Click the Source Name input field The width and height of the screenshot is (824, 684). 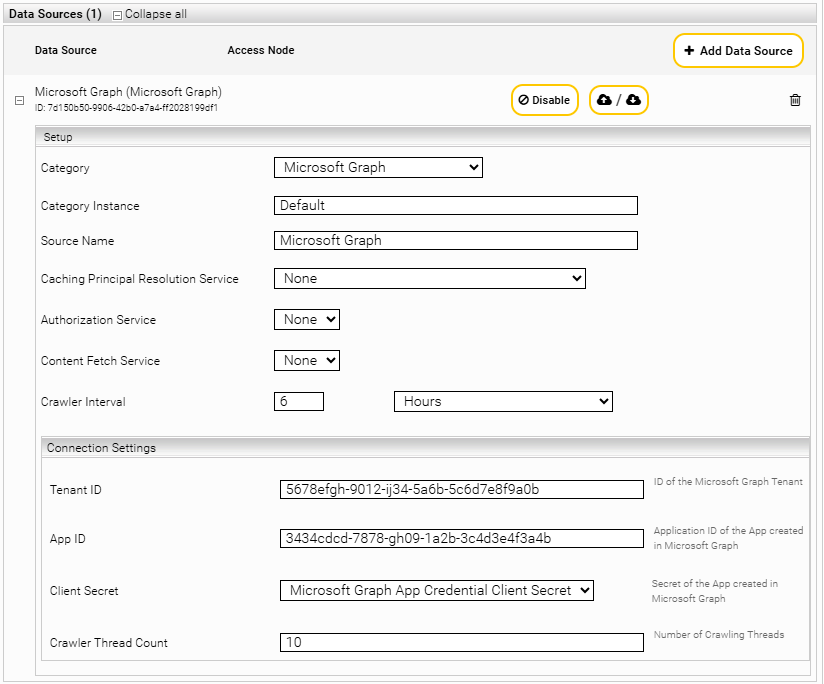pyautogui.click(x=455, y=241)
